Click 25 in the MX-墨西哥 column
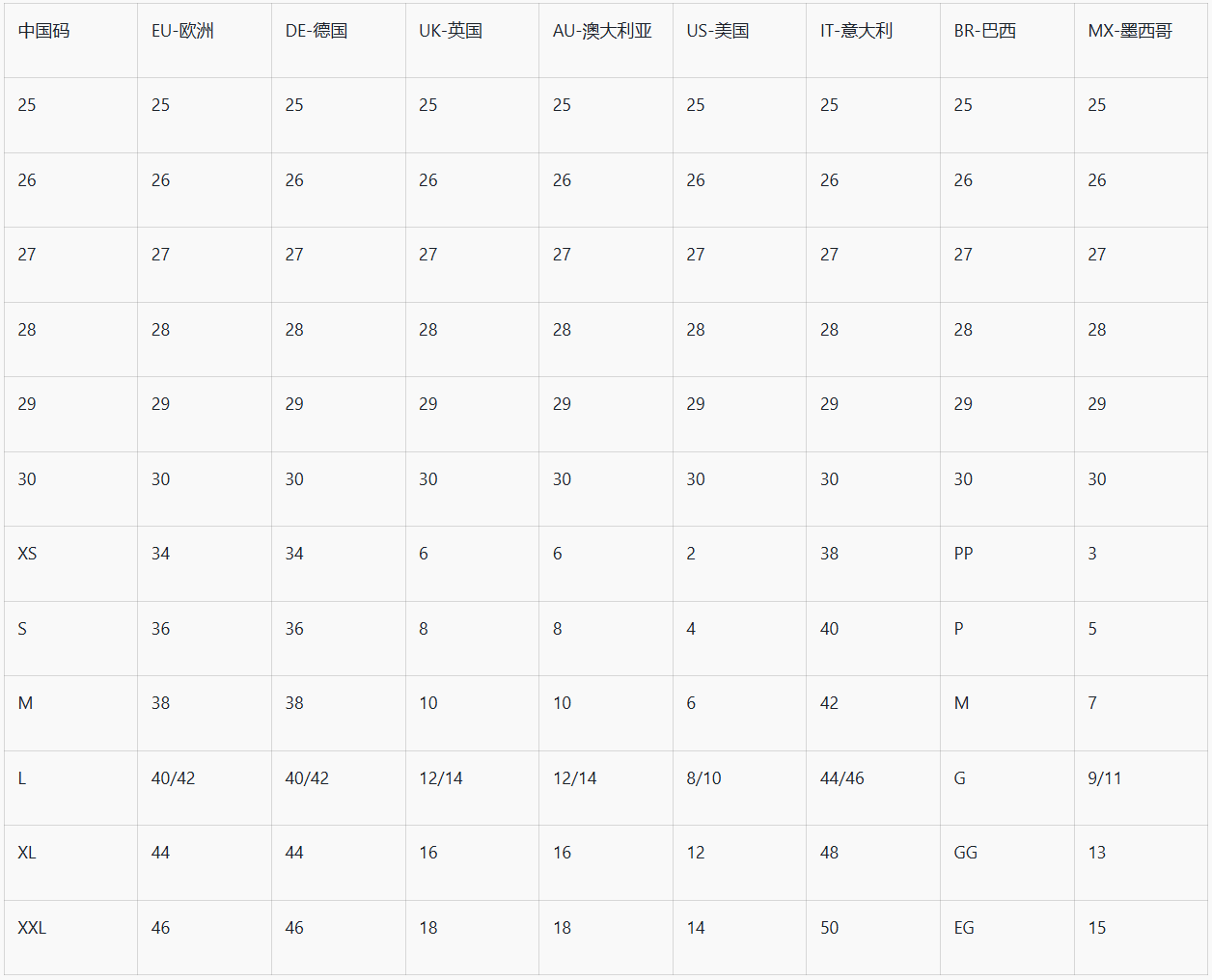The height and width of the screenshot is (980, 1212). 1097,105
